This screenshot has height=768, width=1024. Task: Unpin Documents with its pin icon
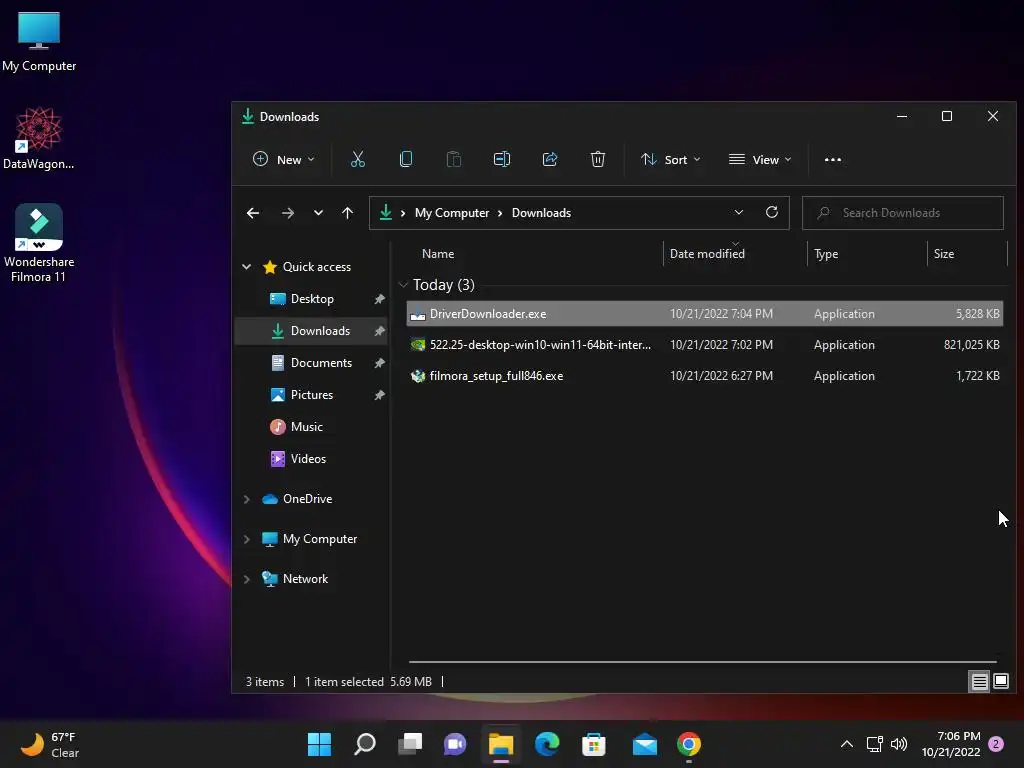379,362
